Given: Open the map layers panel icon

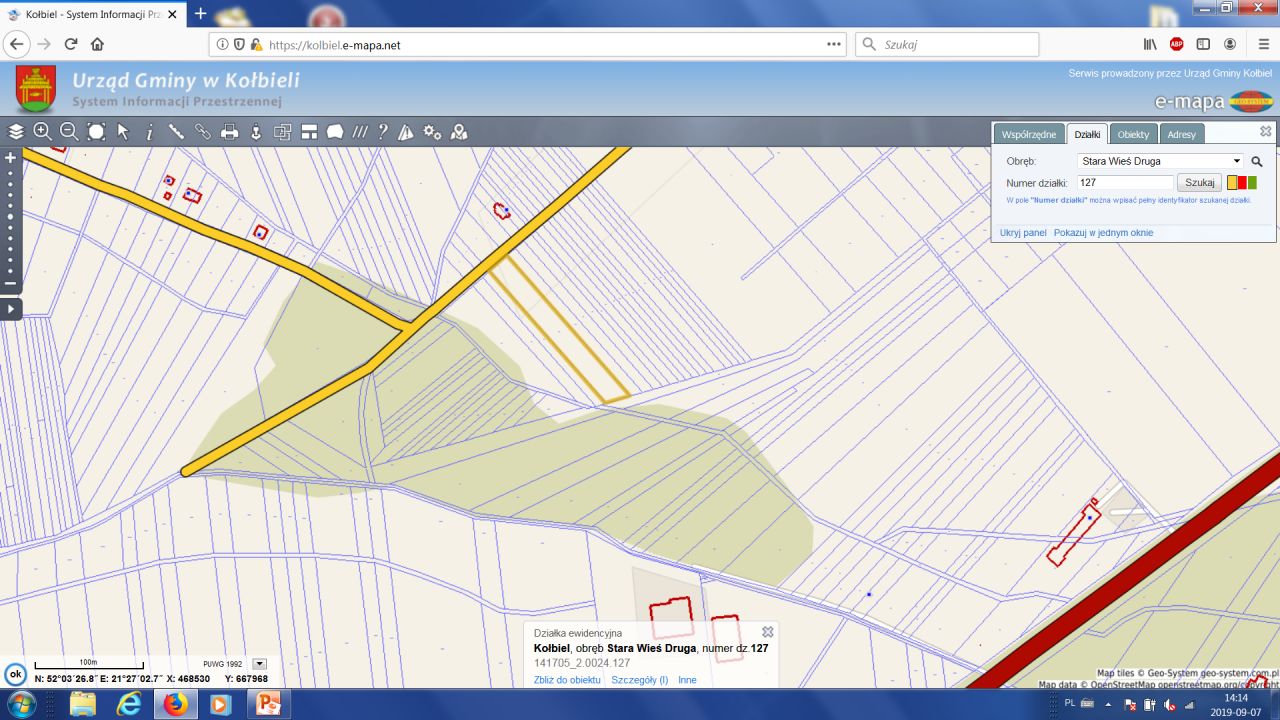Looking at the screenshot, I should point(16,132).
